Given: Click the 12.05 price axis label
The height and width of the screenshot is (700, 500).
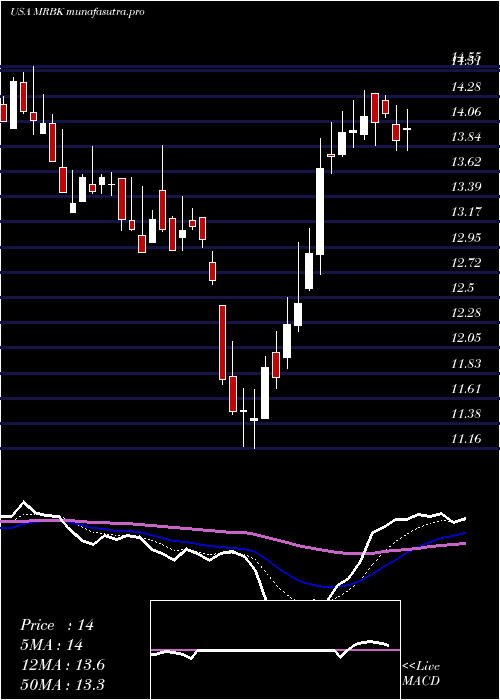Looking at the screenshot, I should 467,338.
